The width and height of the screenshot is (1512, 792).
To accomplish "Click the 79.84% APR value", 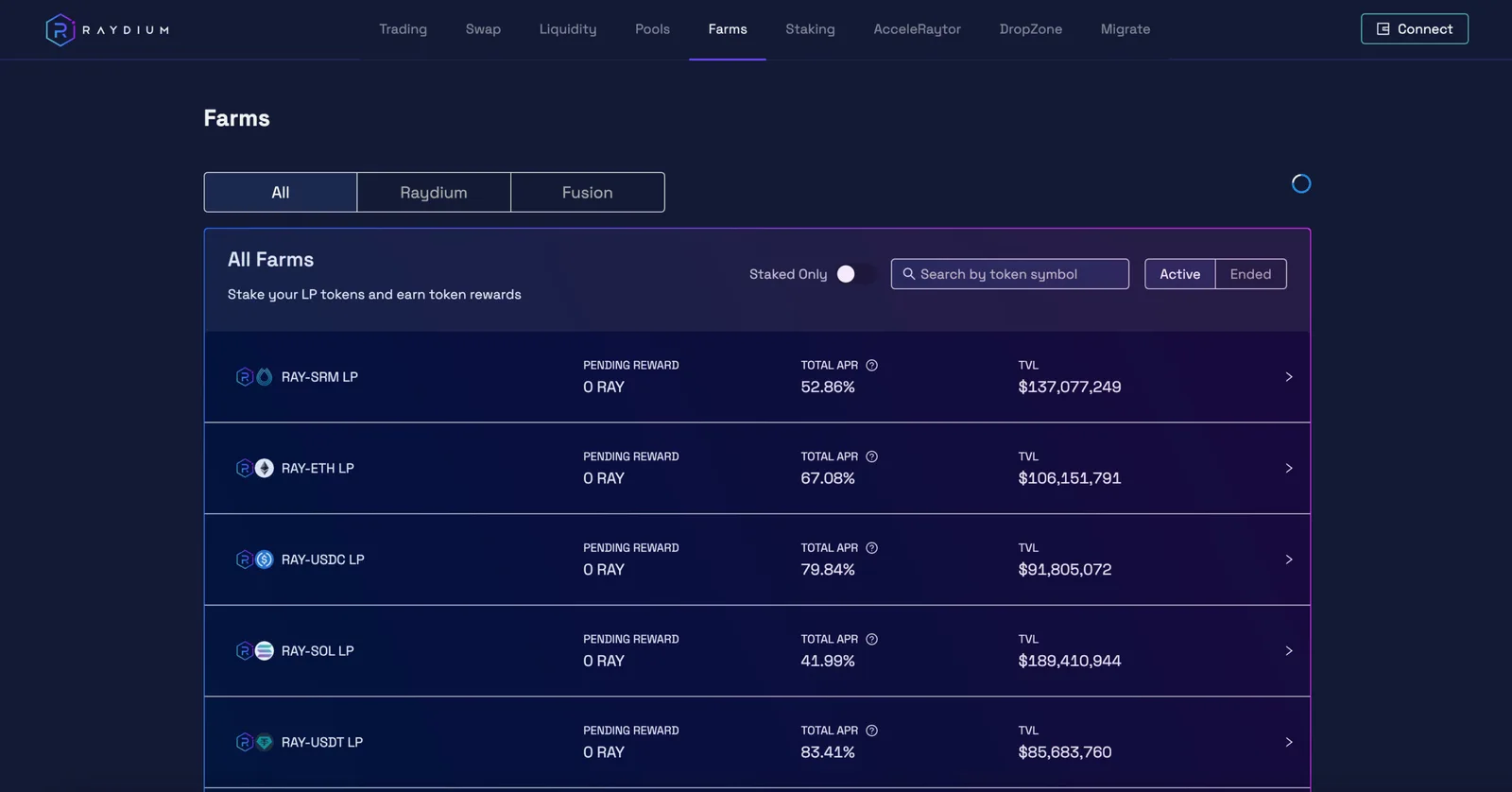I will 828,570.
